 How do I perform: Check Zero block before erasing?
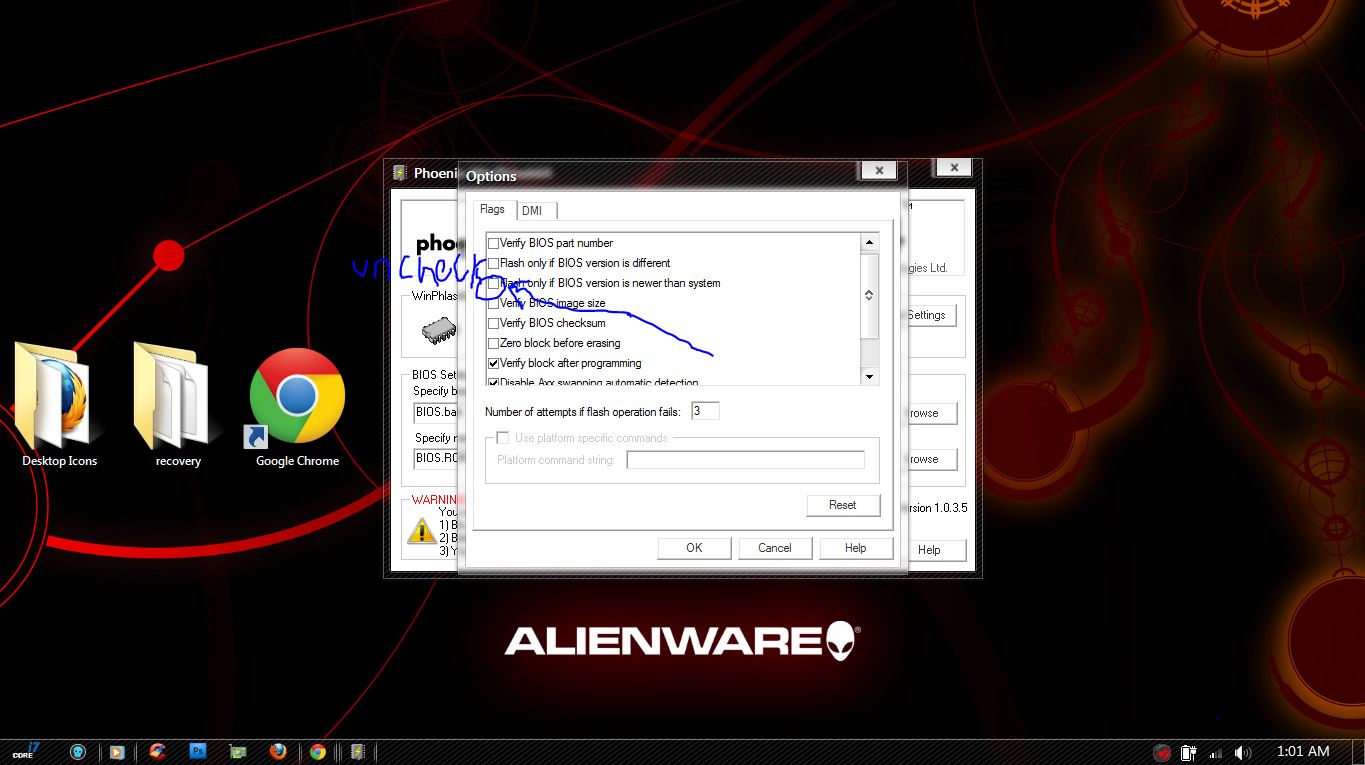(x=493, y=343)
